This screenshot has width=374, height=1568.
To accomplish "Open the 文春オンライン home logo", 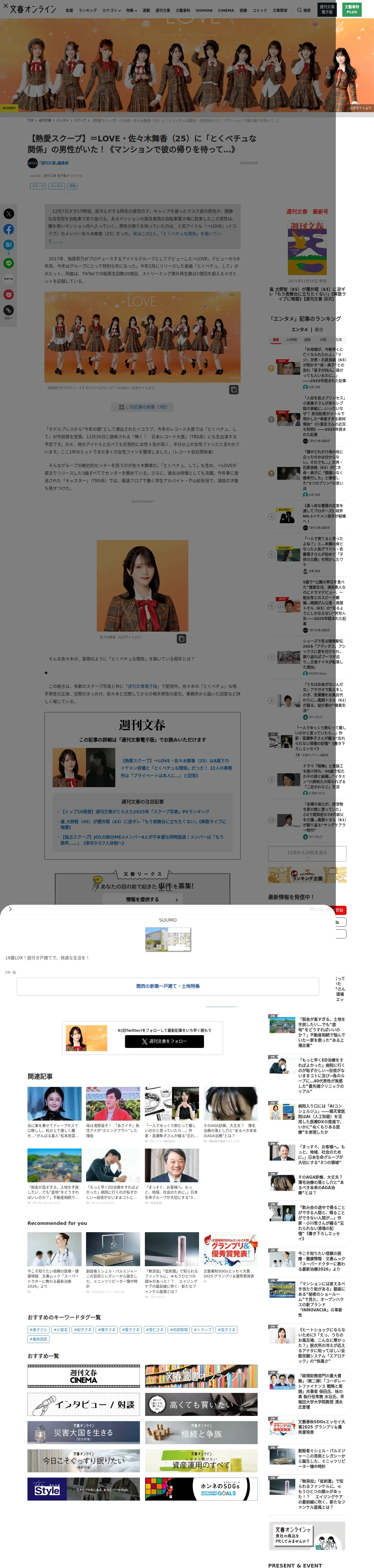I will 33,9.
